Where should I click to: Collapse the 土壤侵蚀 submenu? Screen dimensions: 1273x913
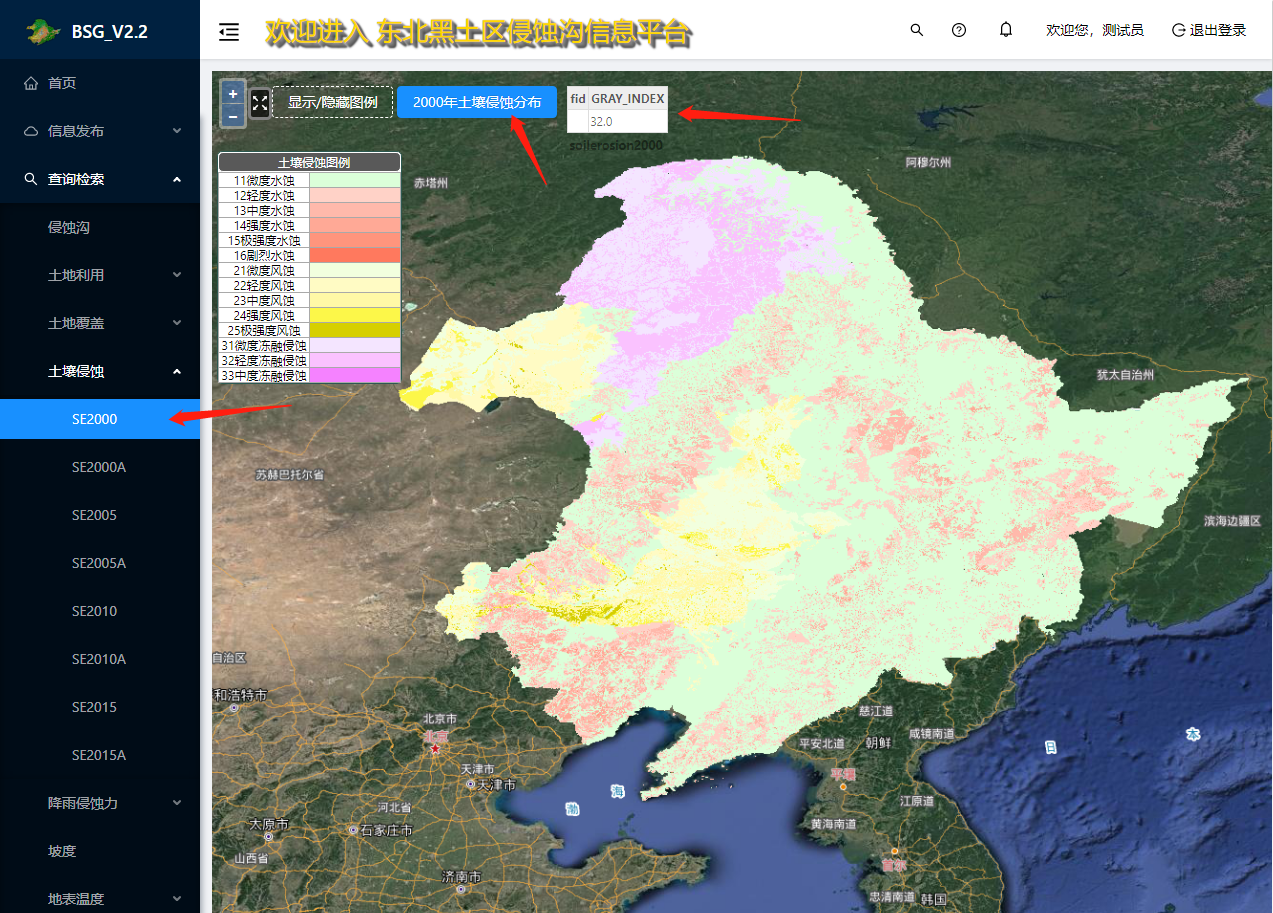tap(100, 371)
